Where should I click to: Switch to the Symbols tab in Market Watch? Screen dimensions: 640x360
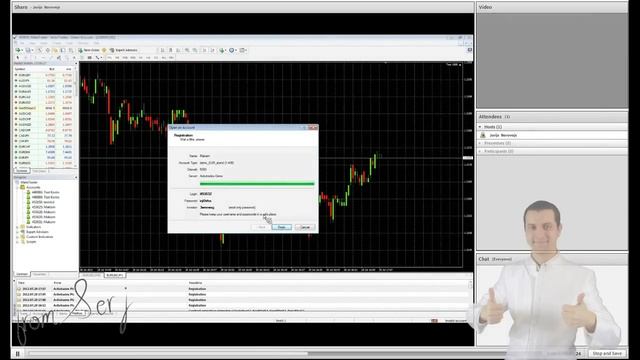22,171
